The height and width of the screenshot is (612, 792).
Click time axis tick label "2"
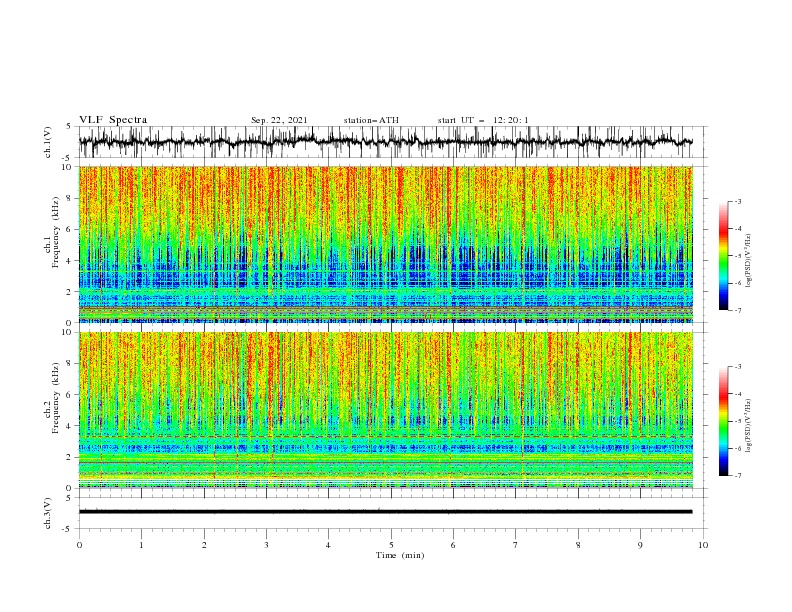tap(204, 545)
